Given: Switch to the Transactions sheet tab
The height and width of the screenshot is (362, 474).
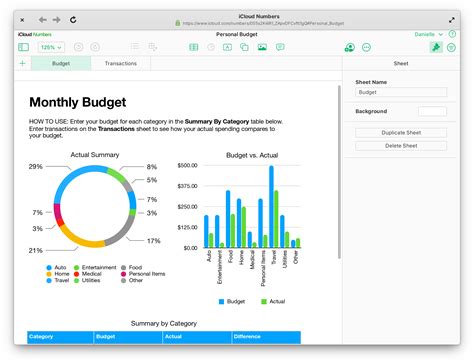Looking at the screenshot, I should point(121,63).
